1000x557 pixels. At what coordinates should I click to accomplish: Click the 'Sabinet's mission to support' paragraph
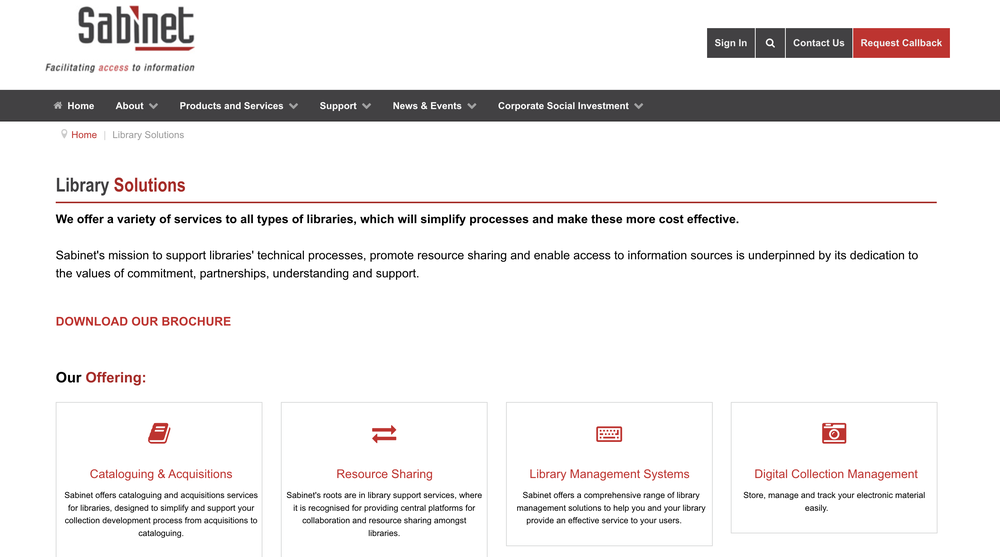point(487,264)
